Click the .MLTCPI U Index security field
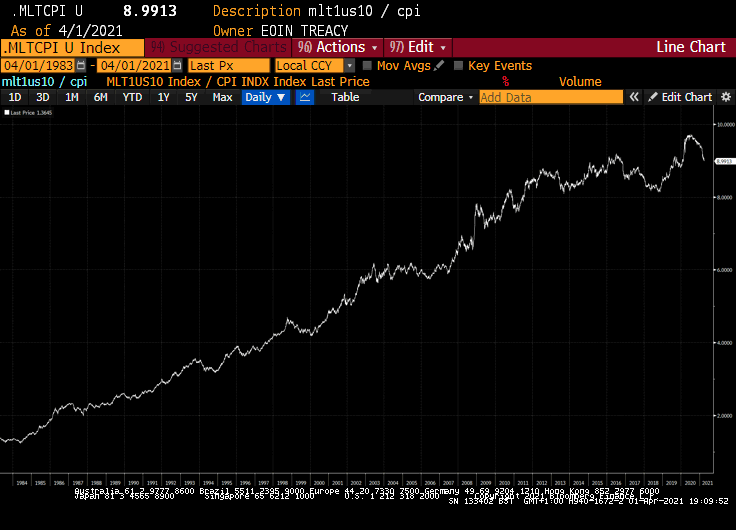The image size is (736, 530). 72,47
